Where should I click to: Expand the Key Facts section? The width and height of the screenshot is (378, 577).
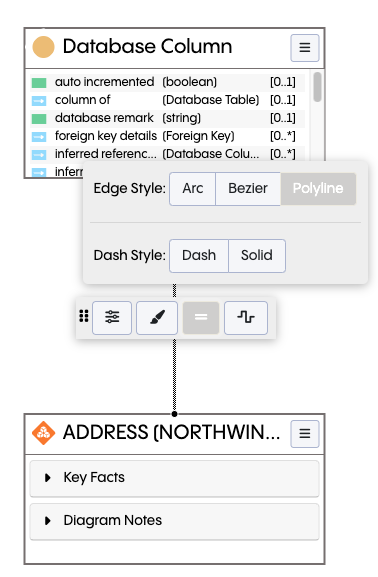pyautogui.click(x=174, y=478)
